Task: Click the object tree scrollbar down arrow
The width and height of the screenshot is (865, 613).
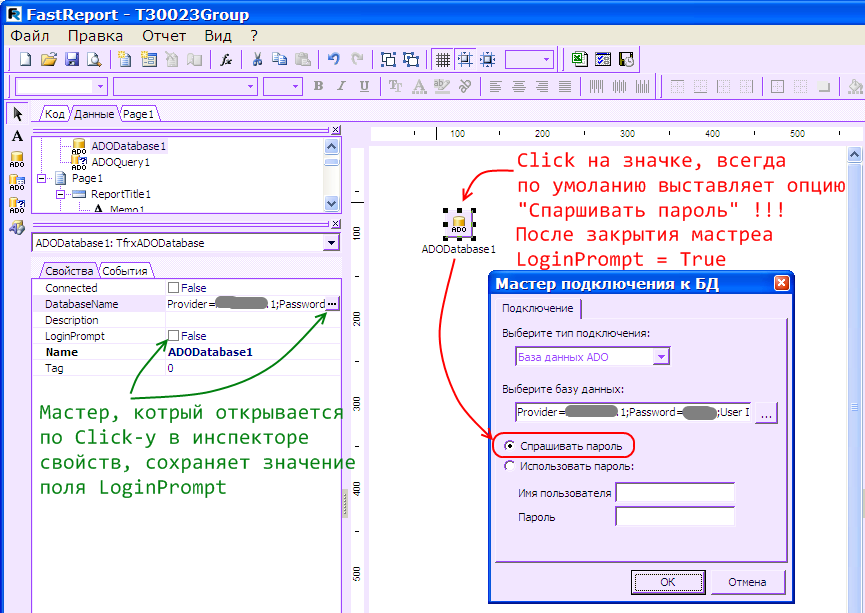Action: (x=331, y=203)
